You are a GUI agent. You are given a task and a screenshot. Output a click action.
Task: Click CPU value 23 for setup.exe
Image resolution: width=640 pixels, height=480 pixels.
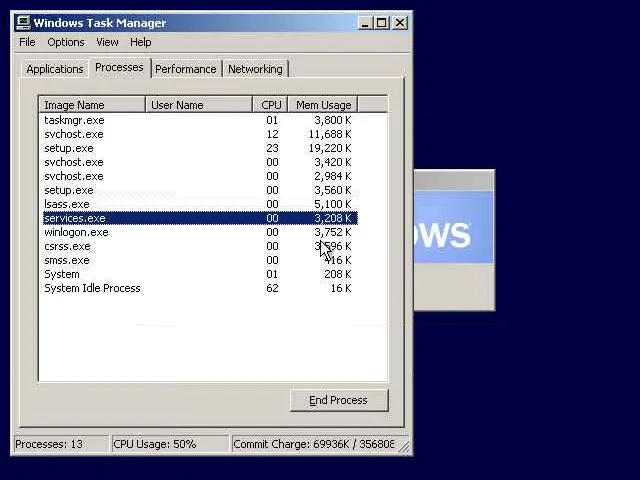tap(272, 148)
